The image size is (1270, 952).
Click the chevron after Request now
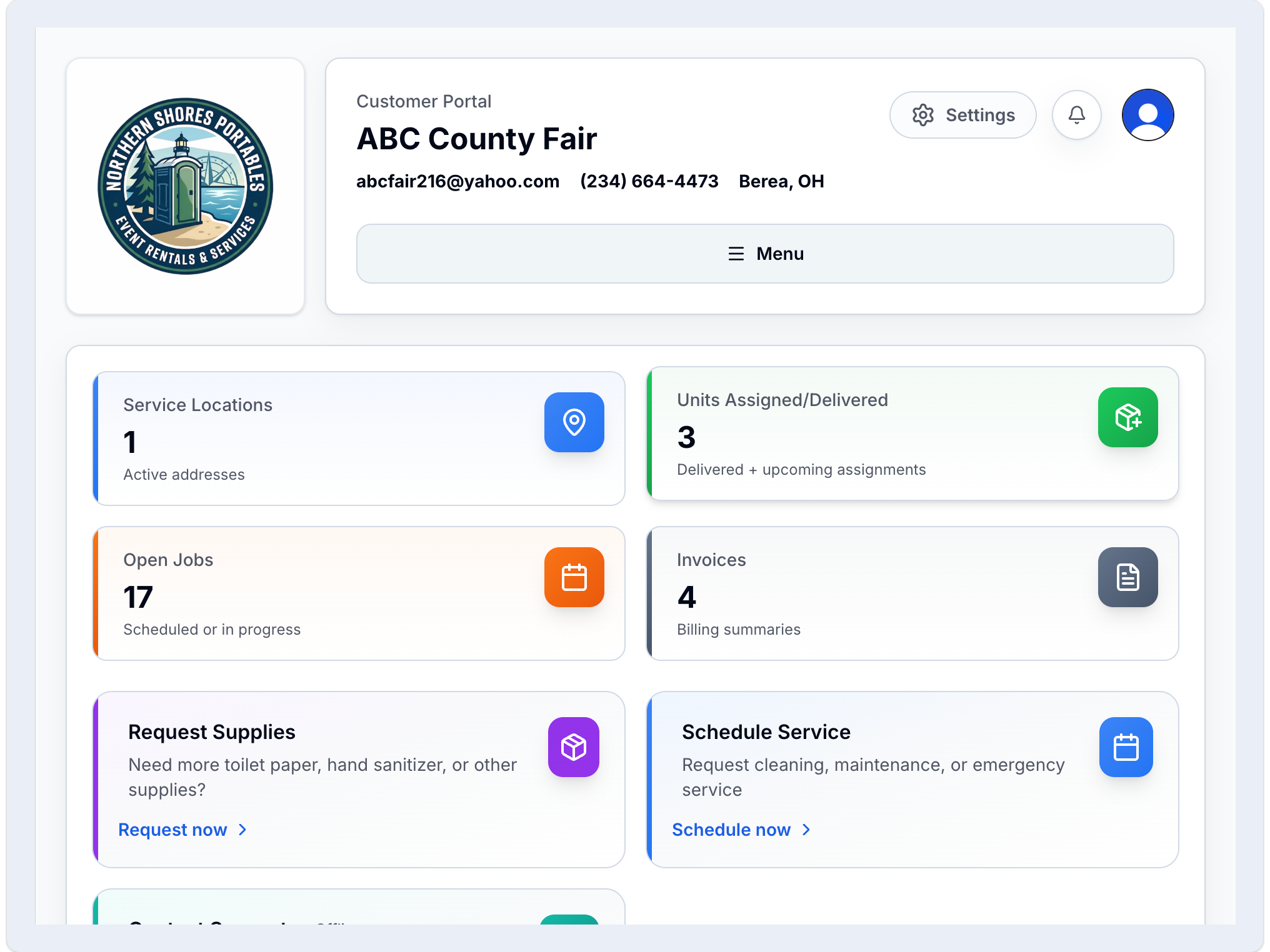(242, 830)
